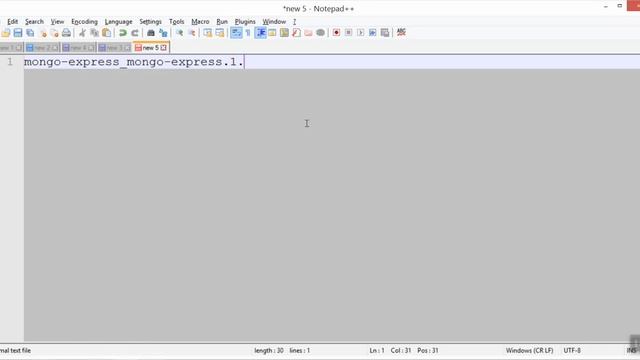This screenshot has width=640, height=360.
Task: Click line number 1 in the margin
Action: 10,62
